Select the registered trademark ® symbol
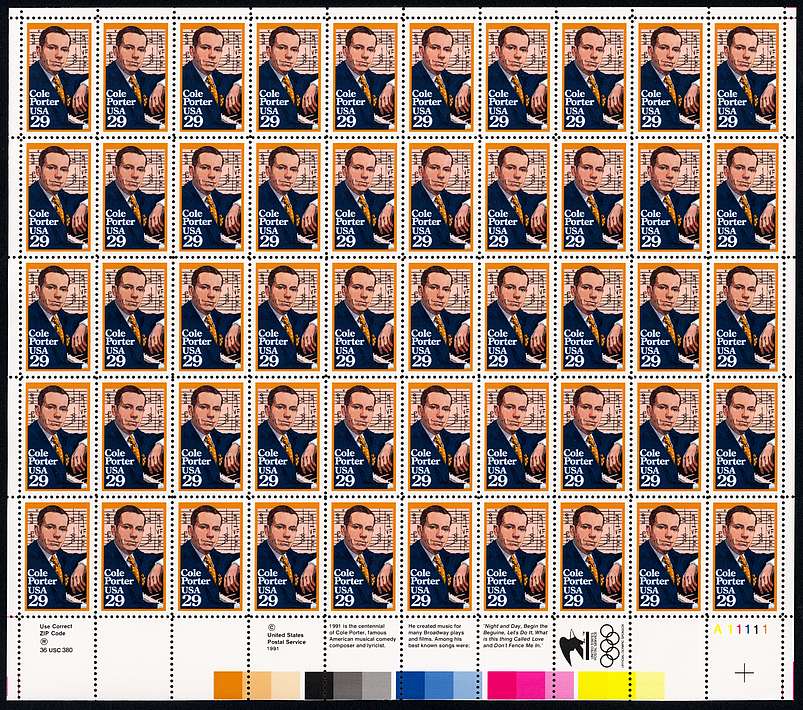Screen dimensions: 803x710 [43, 641]
